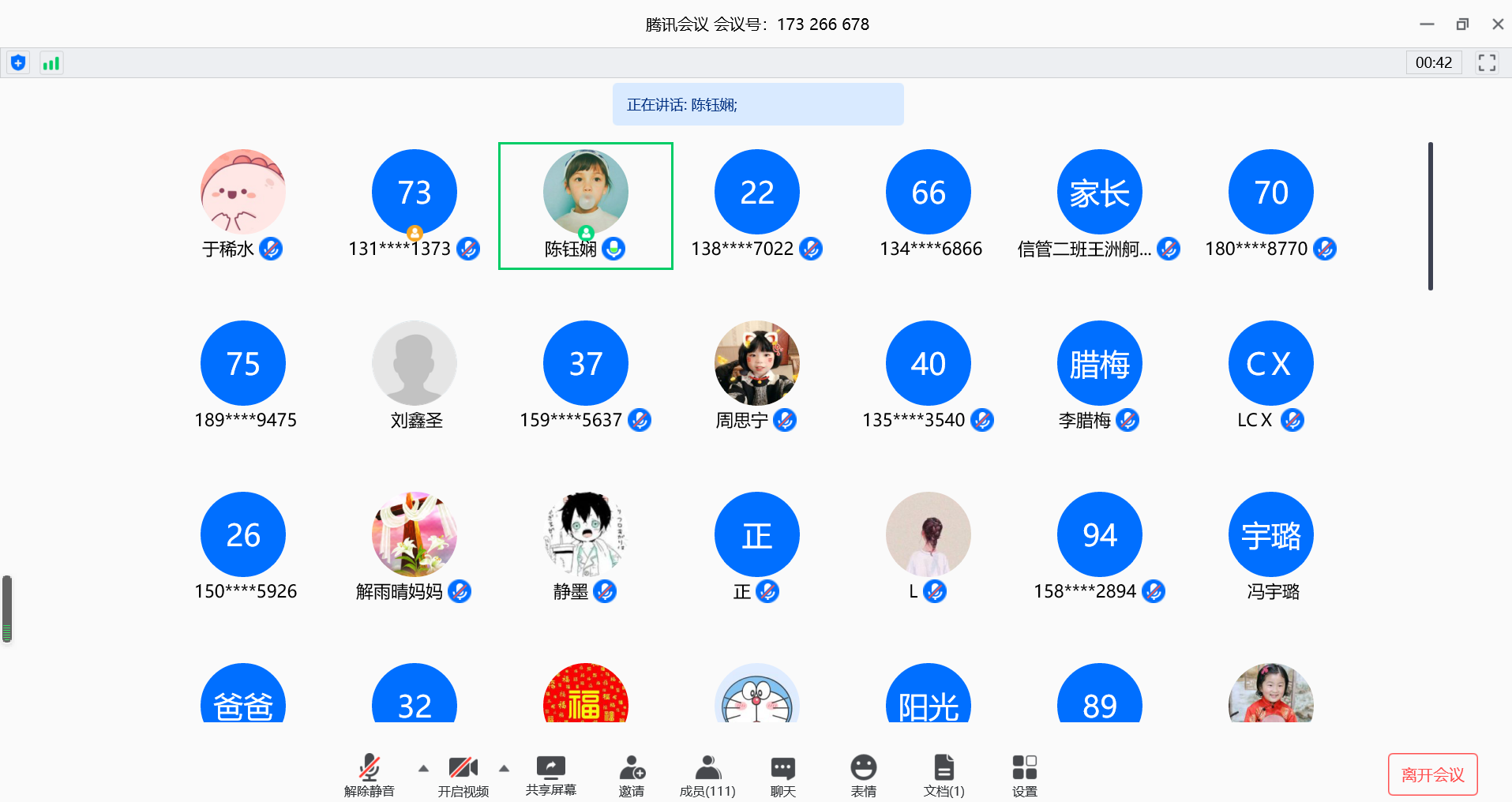Open the documents panel
The image size is (1512, 802).
944,775
